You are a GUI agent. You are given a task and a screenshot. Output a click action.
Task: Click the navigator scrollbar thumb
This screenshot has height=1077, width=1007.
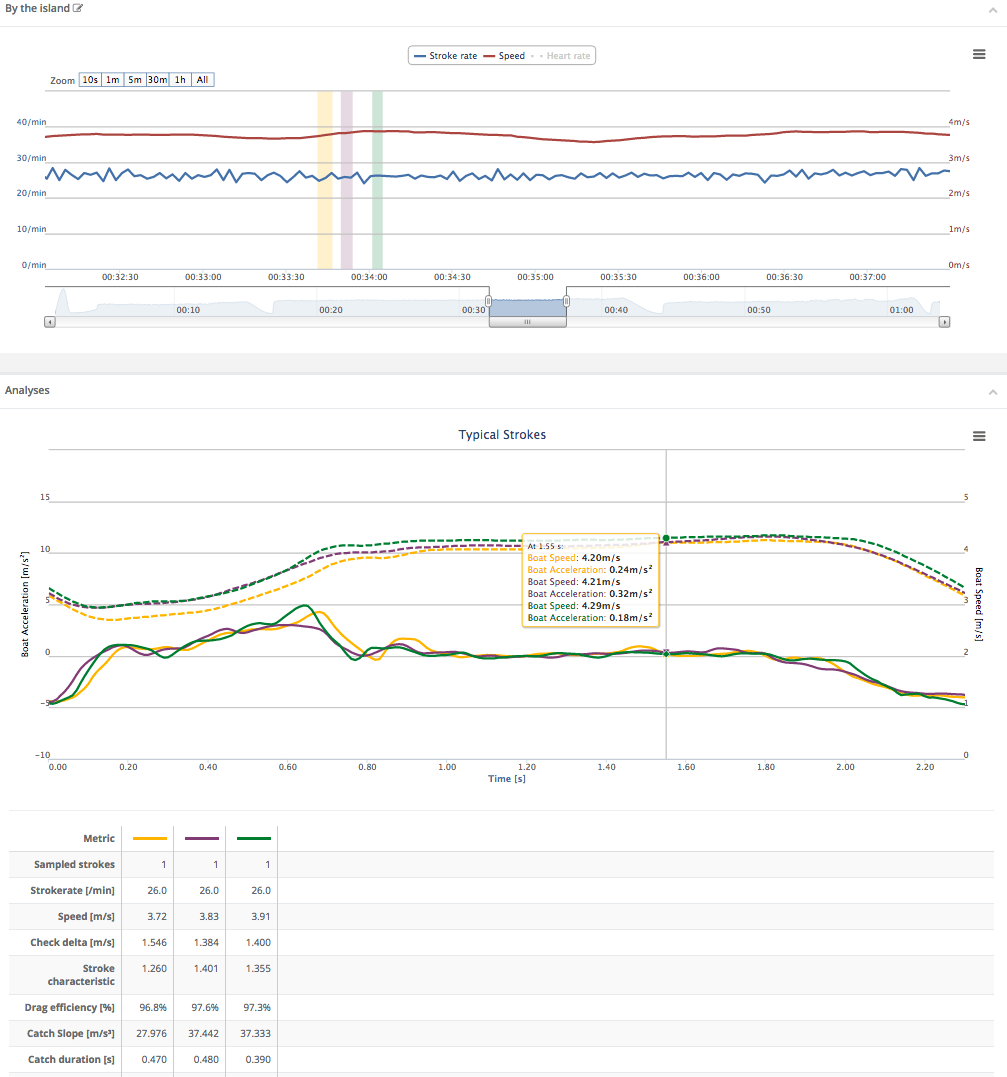point(528,322)
